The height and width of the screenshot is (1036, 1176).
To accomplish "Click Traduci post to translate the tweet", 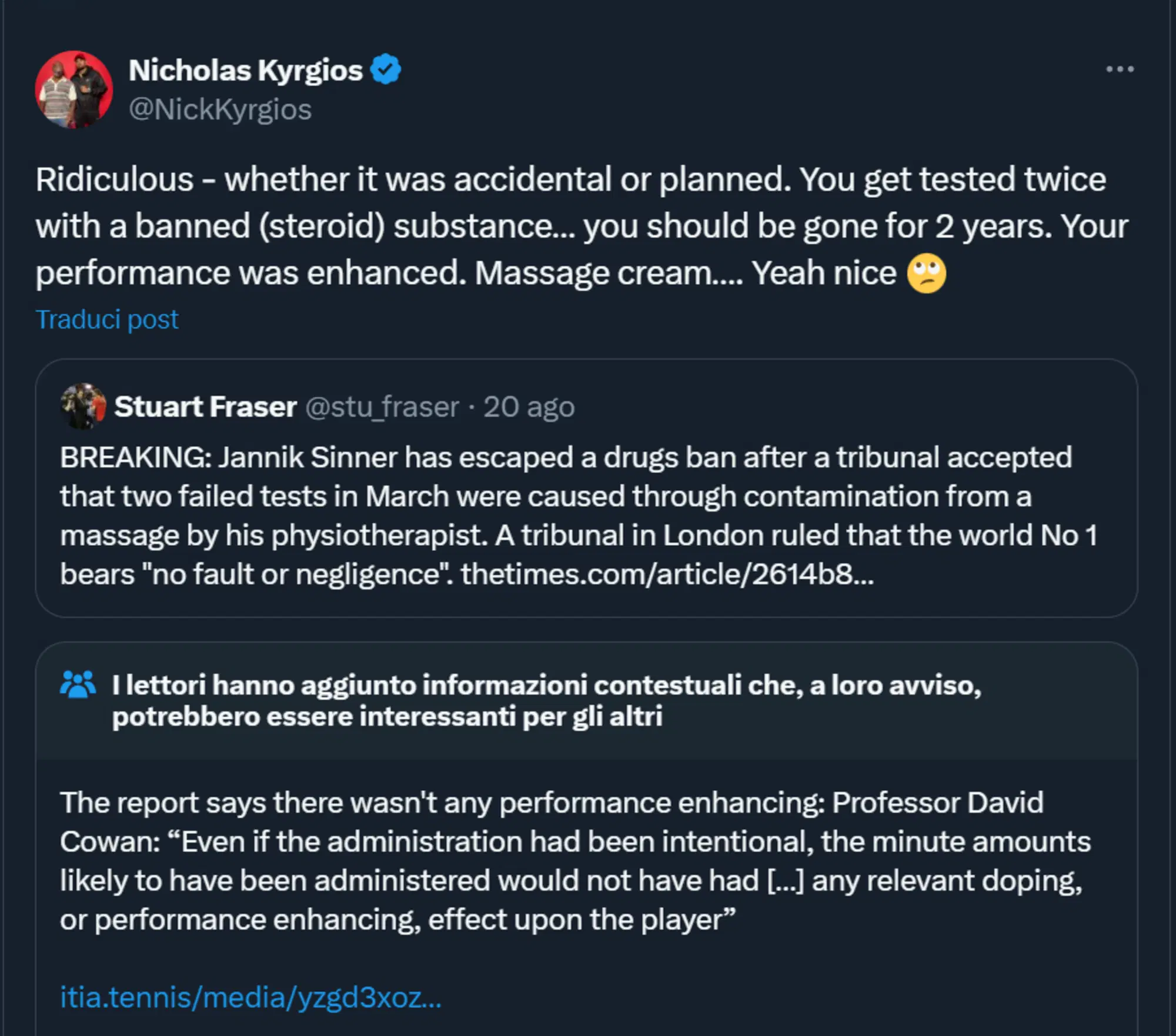I will [108, 319].
